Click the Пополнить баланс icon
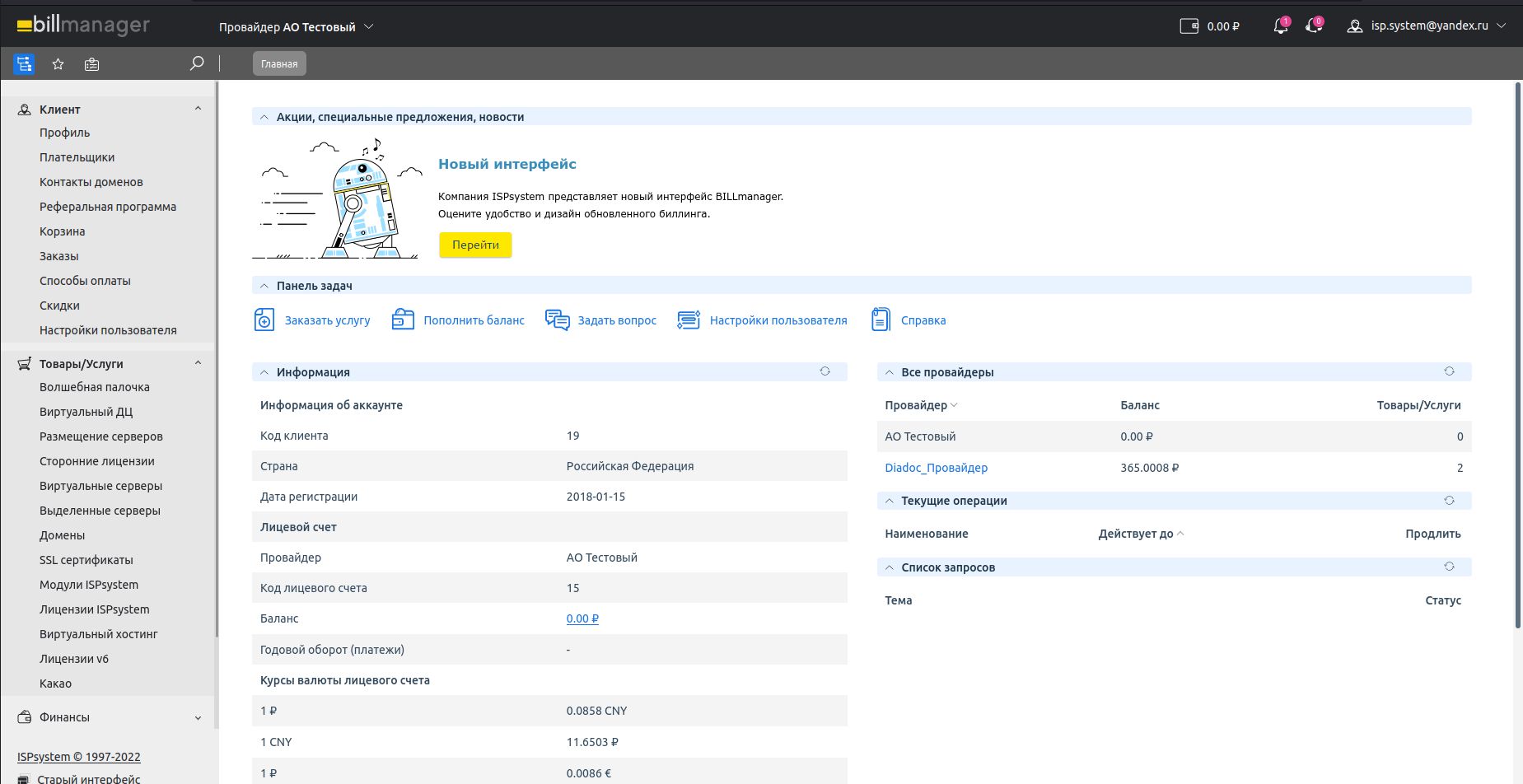 403,320
